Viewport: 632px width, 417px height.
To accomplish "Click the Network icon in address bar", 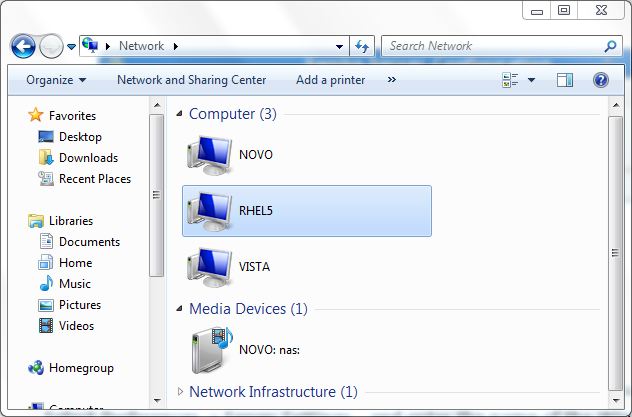I will click(90, 46).
